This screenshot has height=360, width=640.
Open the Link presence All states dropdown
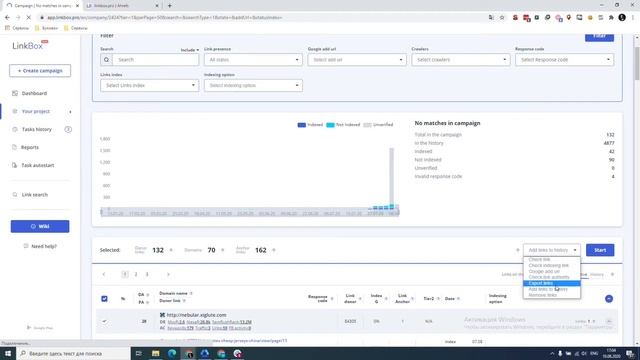point(253,60)
